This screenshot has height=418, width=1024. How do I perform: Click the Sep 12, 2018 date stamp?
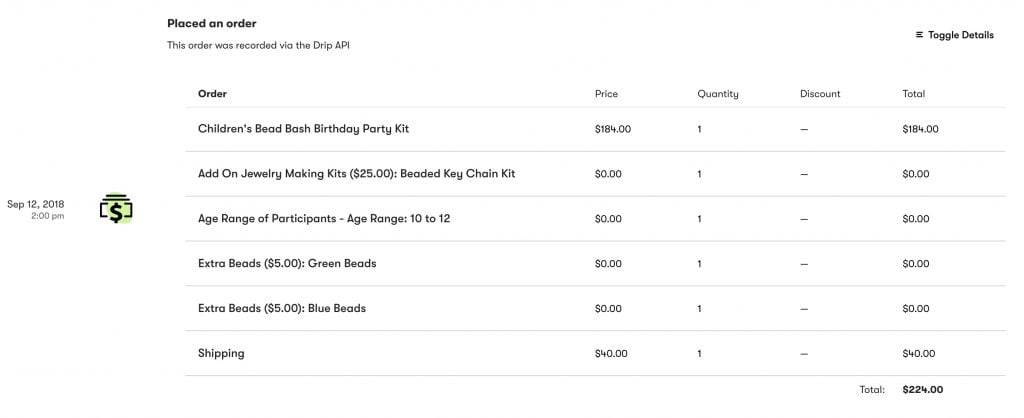pyautogui.click(x=36, y=204)
